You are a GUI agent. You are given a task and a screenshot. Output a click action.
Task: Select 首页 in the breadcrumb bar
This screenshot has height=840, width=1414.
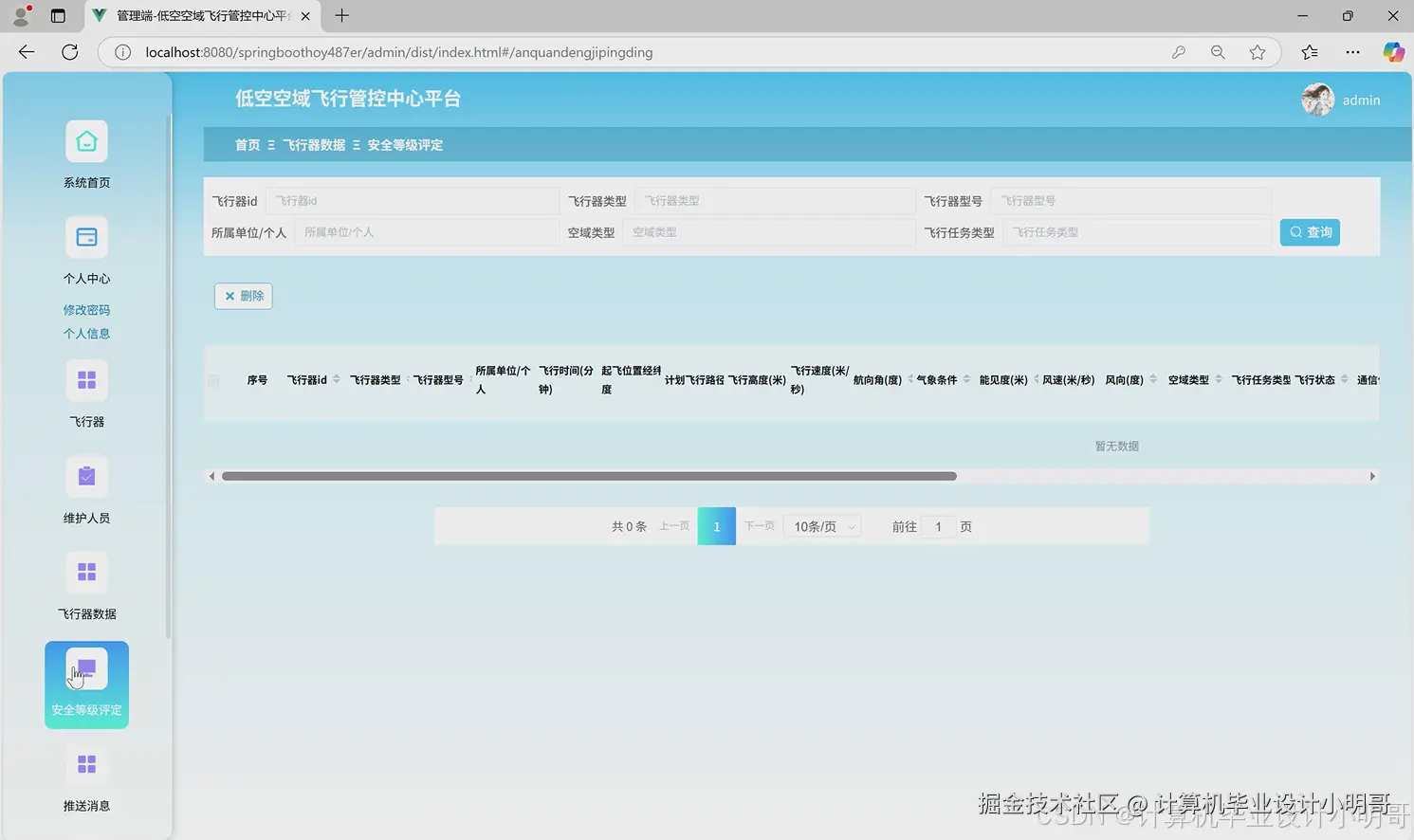[x=247, y=145]
